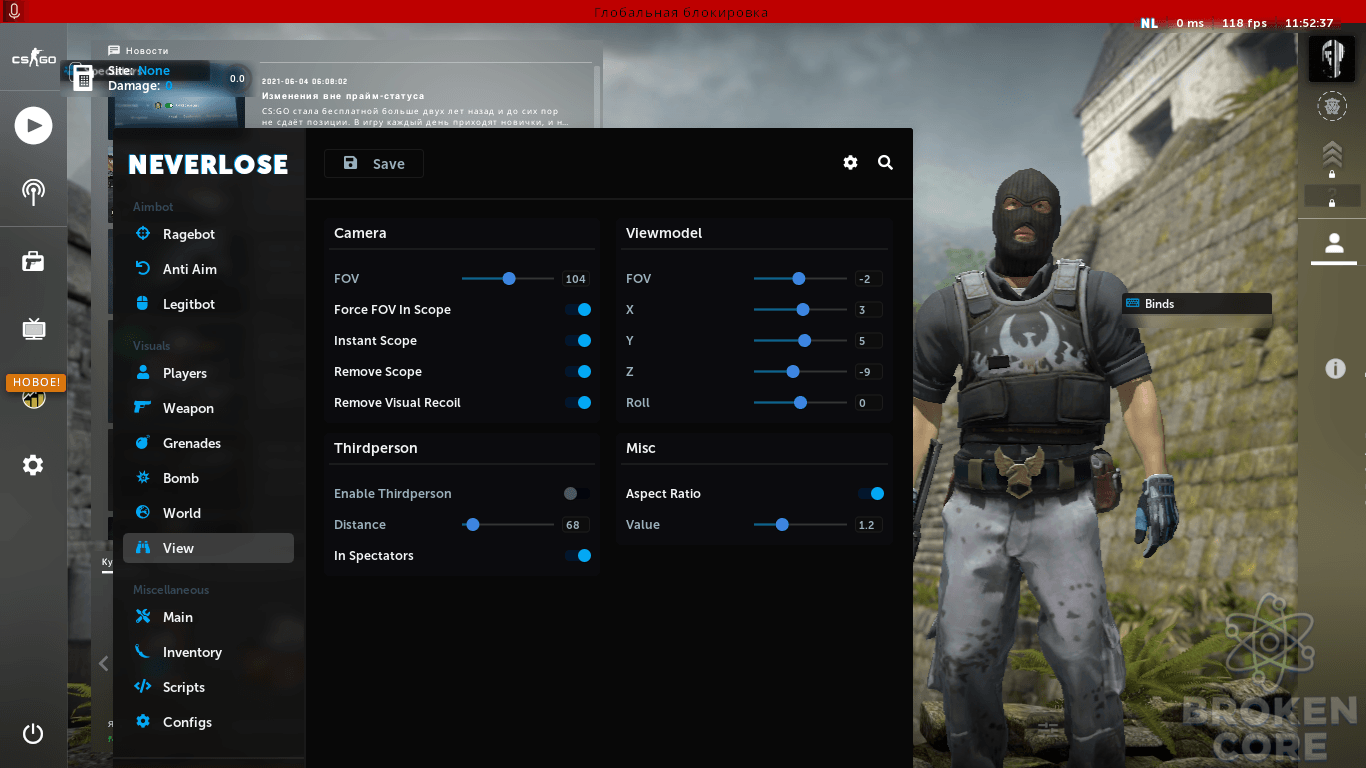Open CS:GO settings gear in left sidebar

click(33, 465)
